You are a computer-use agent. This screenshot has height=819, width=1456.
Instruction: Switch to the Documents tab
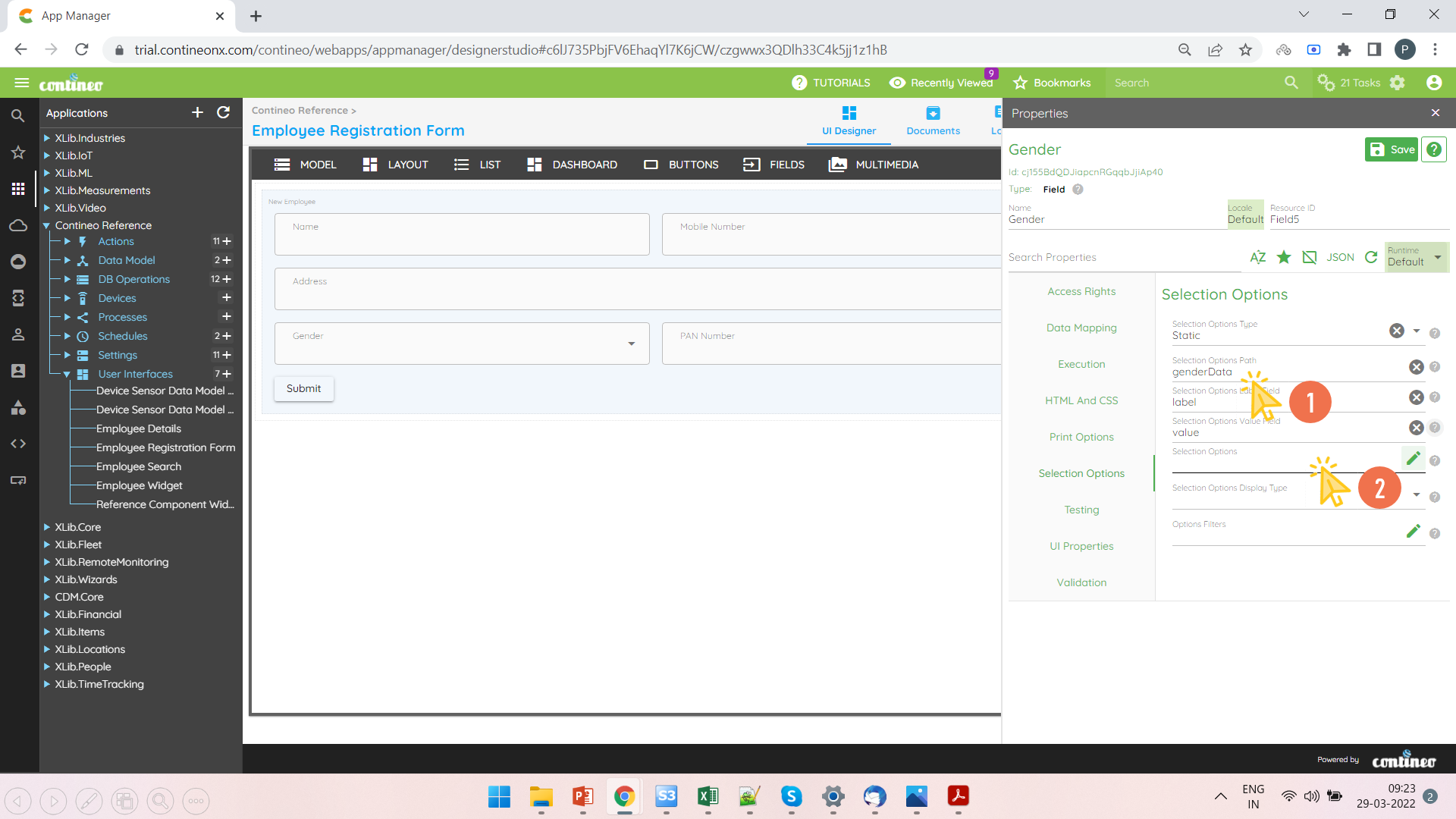pyautogui.click(x=933, y=120)
